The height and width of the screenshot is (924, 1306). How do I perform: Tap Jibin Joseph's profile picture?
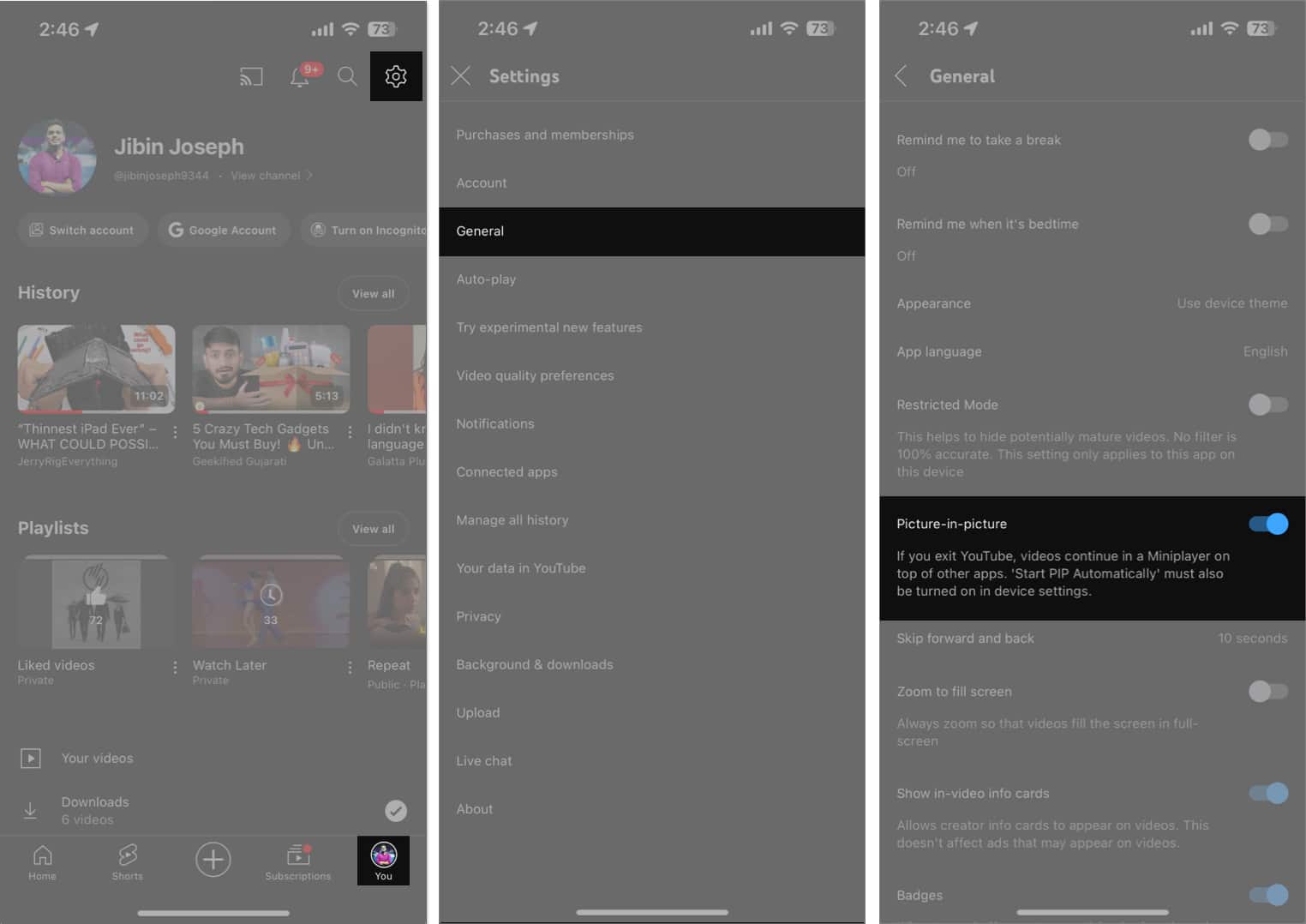(57, 157)
